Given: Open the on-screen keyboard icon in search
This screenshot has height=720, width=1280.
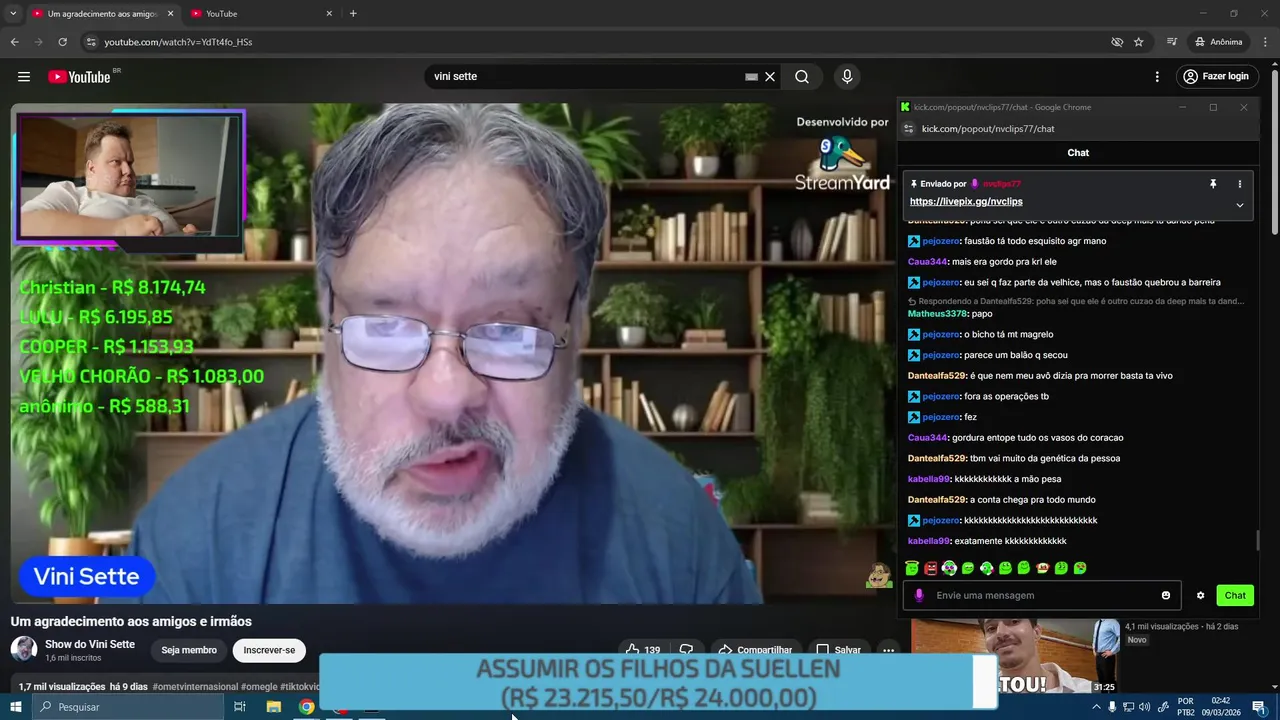Looking at the screenshot, I should point(751,77).
